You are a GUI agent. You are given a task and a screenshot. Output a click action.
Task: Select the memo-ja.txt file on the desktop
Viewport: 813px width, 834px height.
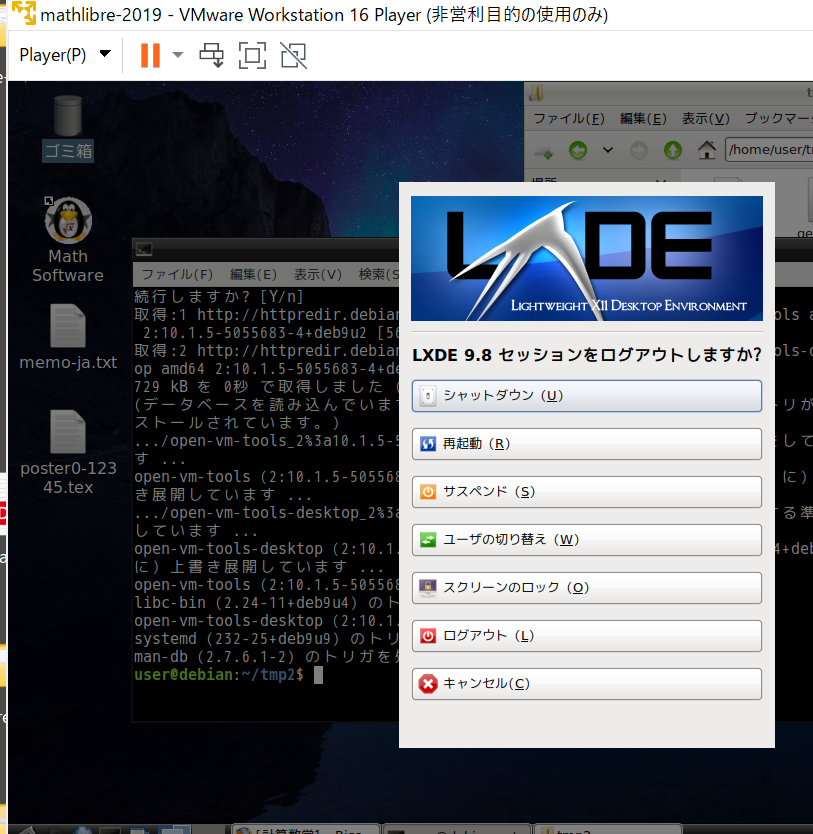pyautogui.click(x=68, y=337)
